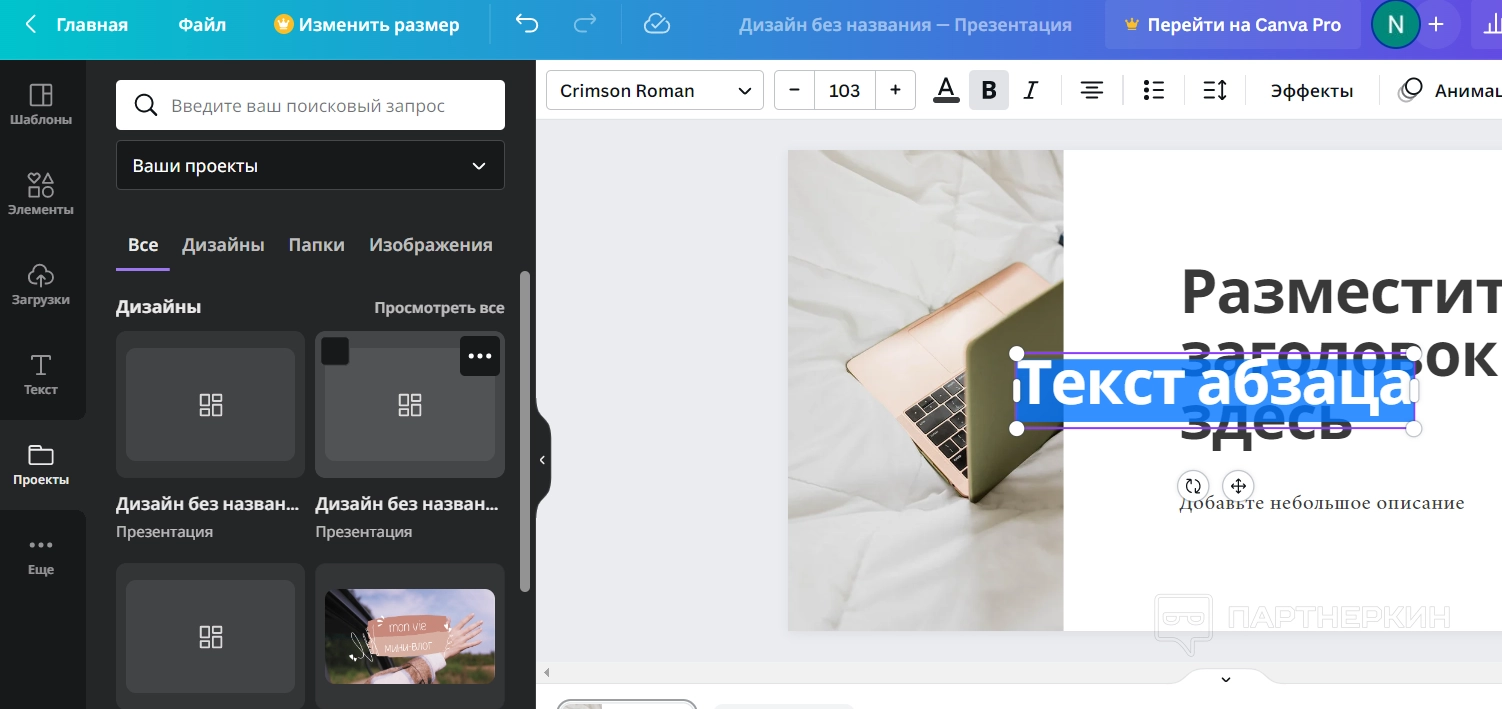This screenshot has width=1502, height=709.
Task: Open Загрузки uploads panel
Action: click(x=41, y=285)
